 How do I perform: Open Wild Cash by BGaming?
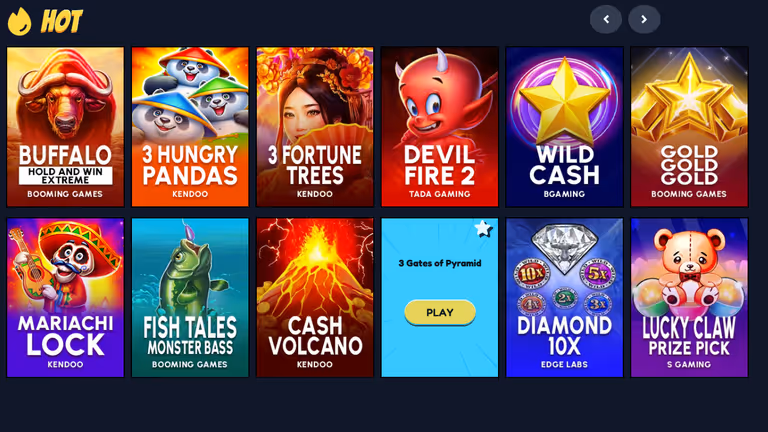[564, 127]
